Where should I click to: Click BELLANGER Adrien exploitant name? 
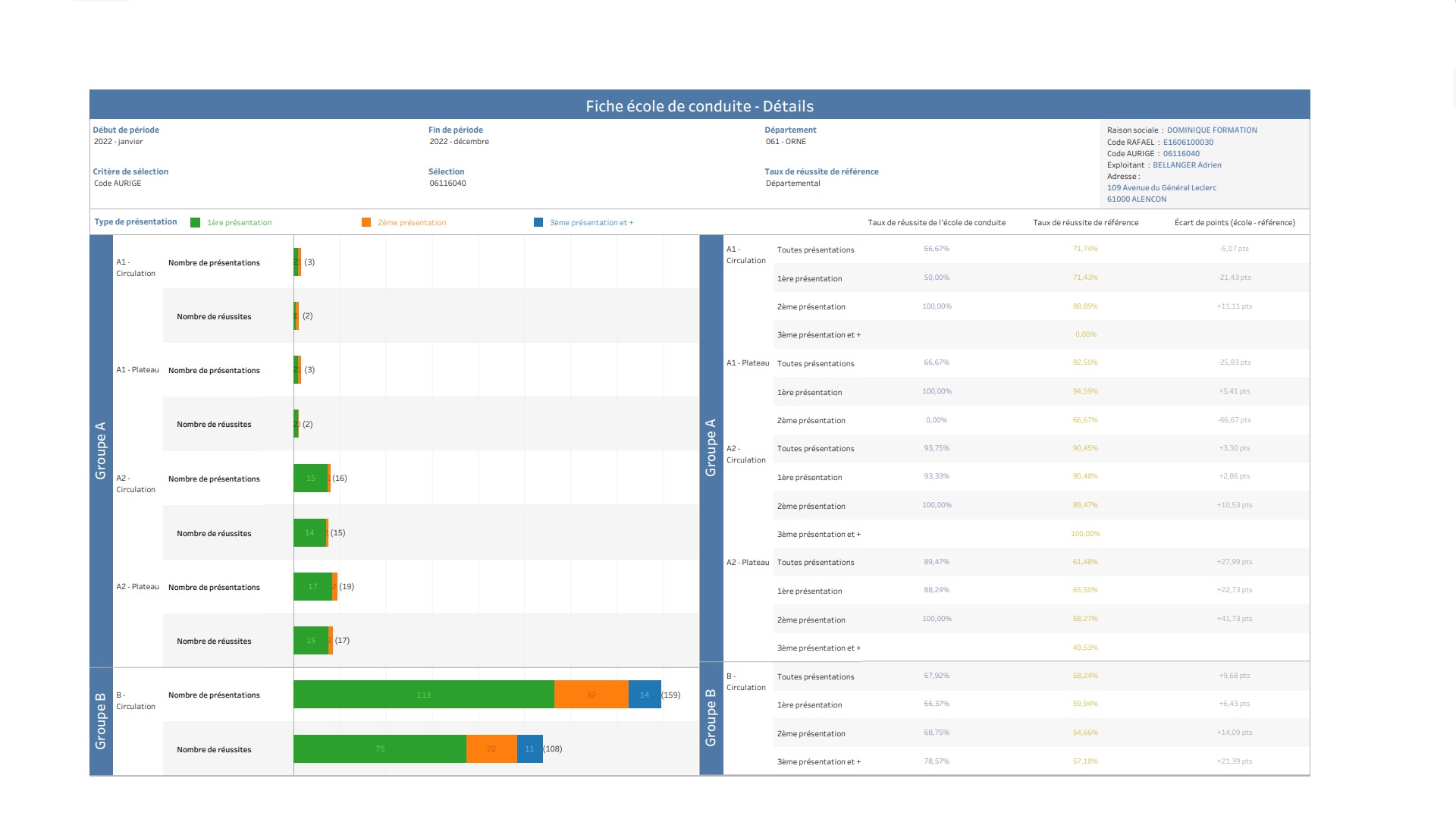(1187, 165)
